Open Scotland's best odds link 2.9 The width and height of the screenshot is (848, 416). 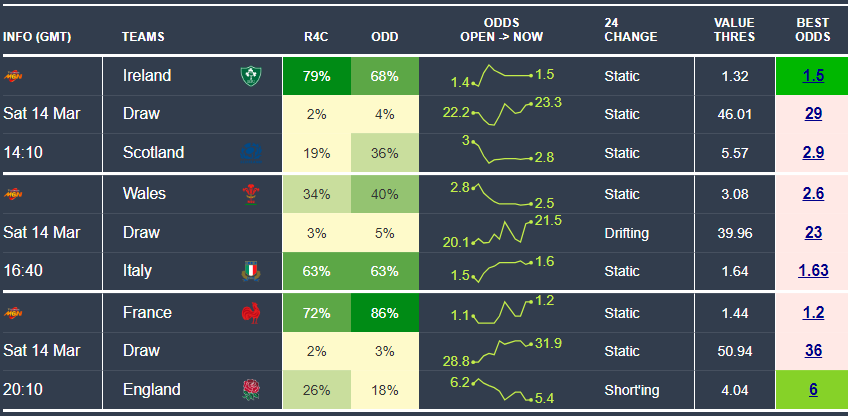coord(812,153)
